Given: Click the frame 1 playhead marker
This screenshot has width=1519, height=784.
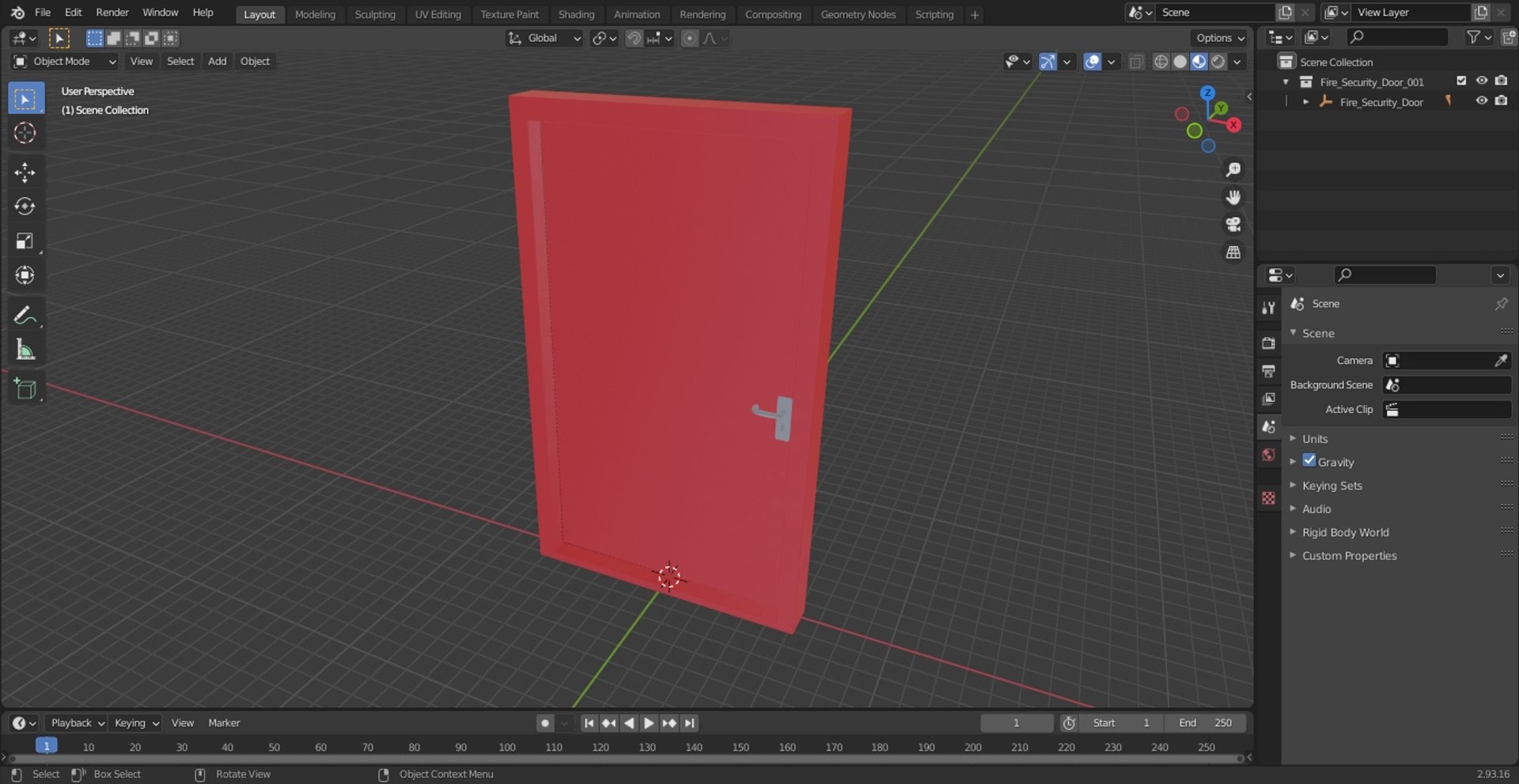Looking at the screenshot, I should (47, 745).
